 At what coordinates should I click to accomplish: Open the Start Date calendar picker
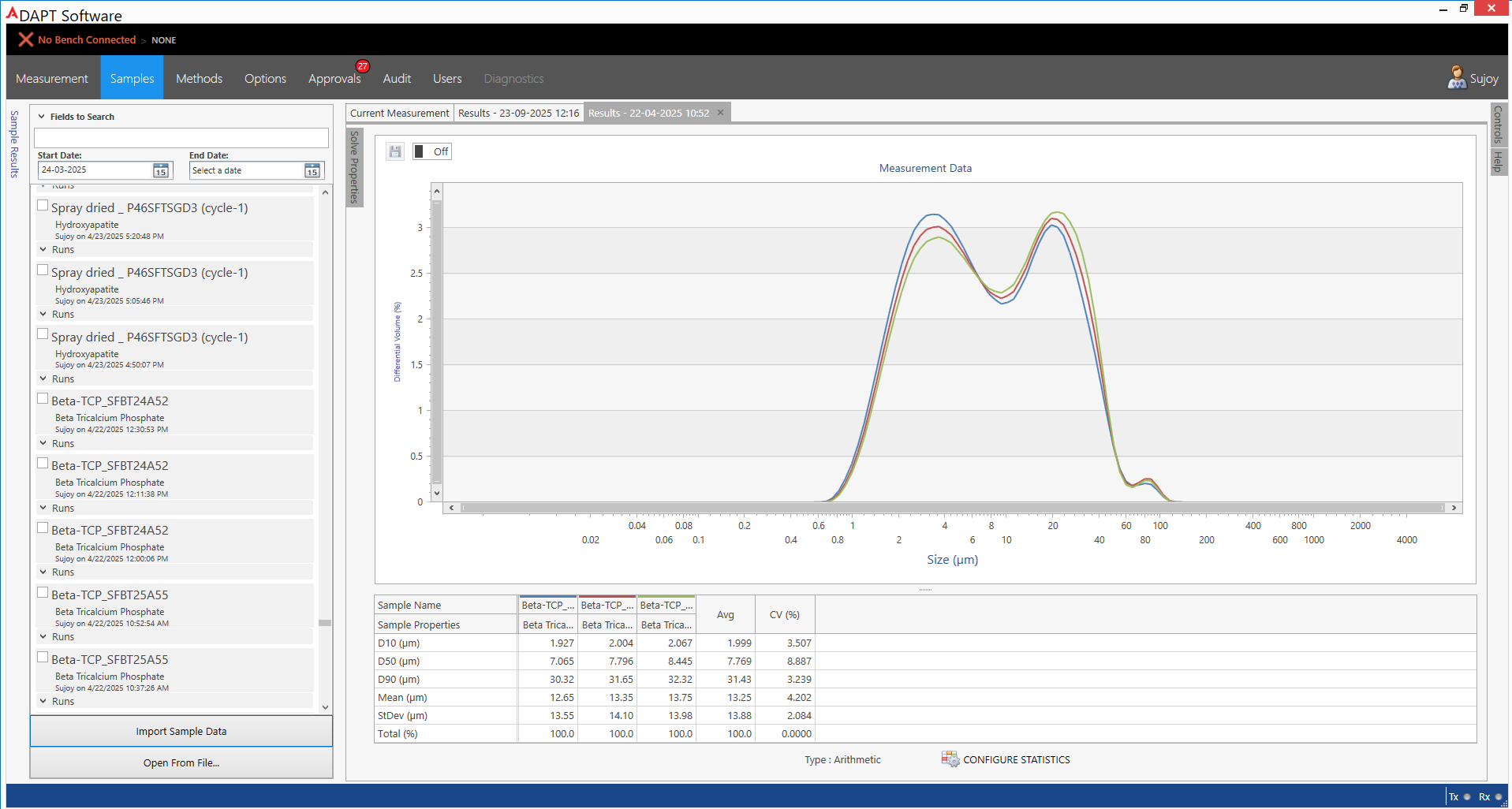click(161, 170)
